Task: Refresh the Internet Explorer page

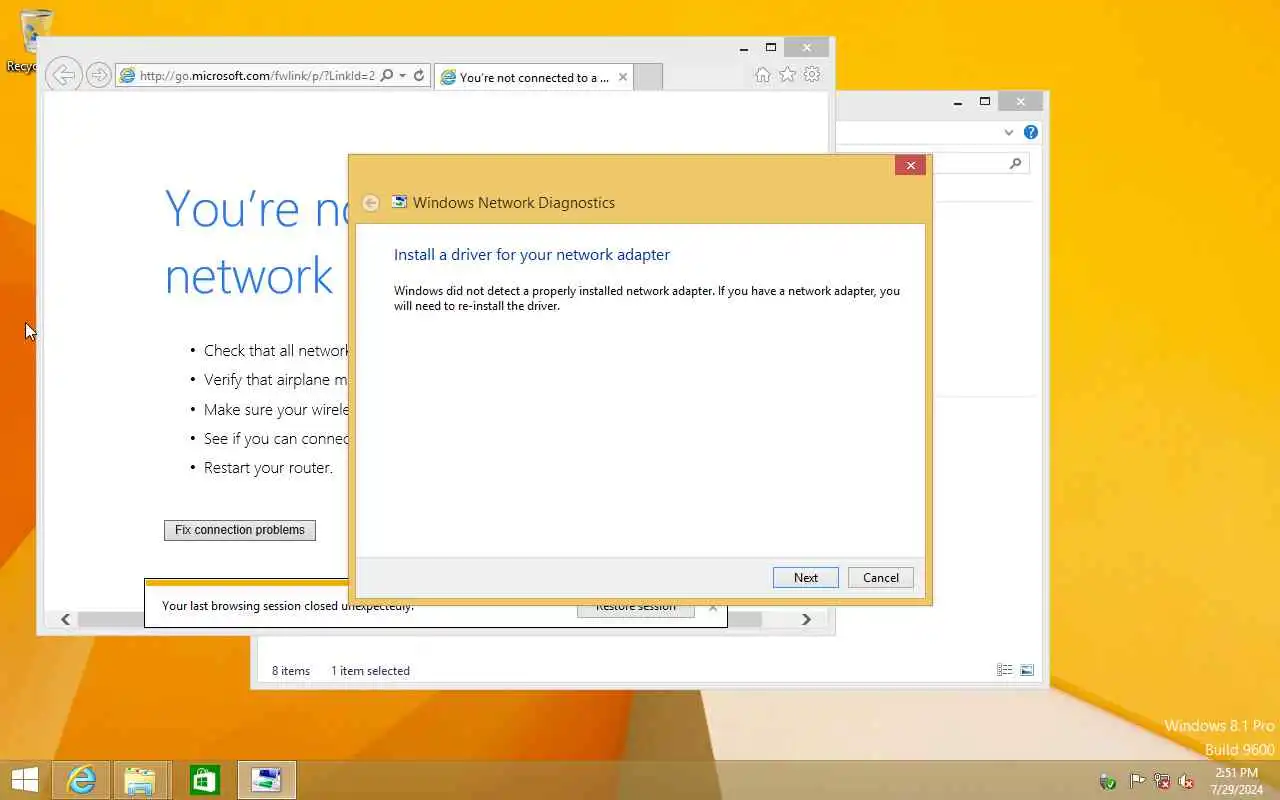Action: [x=419, y=75]
